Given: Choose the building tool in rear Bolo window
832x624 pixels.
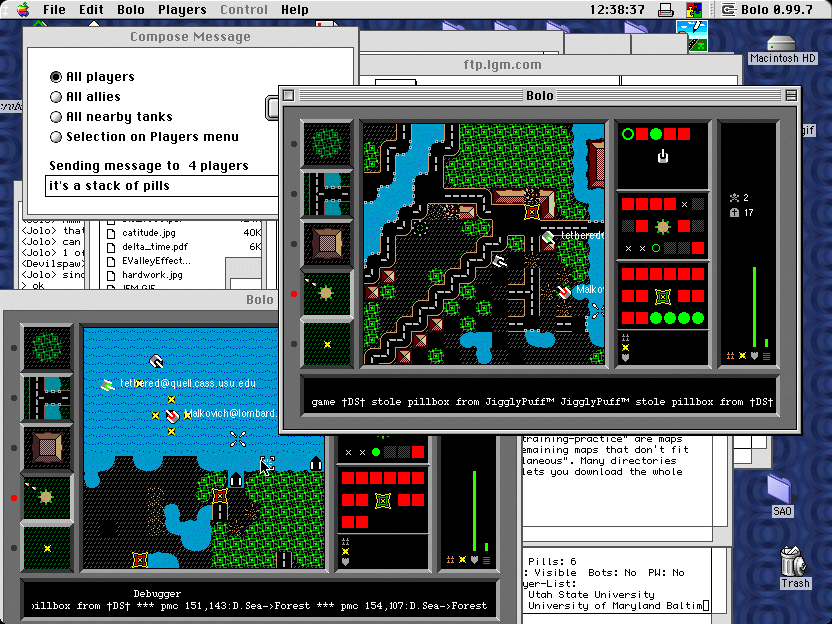Looking at the screenshot, I should 47,447.
